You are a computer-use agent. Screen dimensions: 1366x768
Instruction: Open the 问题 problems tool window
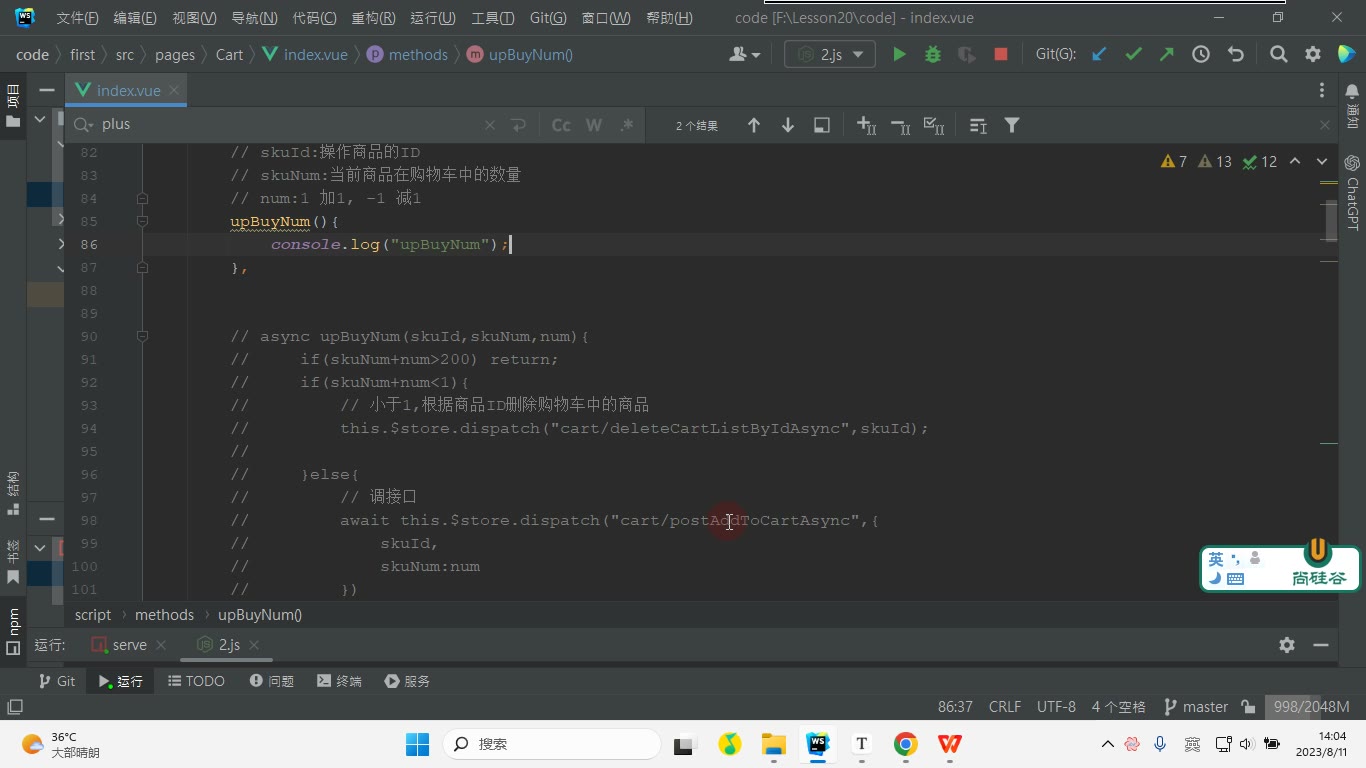pyautogui.click(x=271, y=681)
